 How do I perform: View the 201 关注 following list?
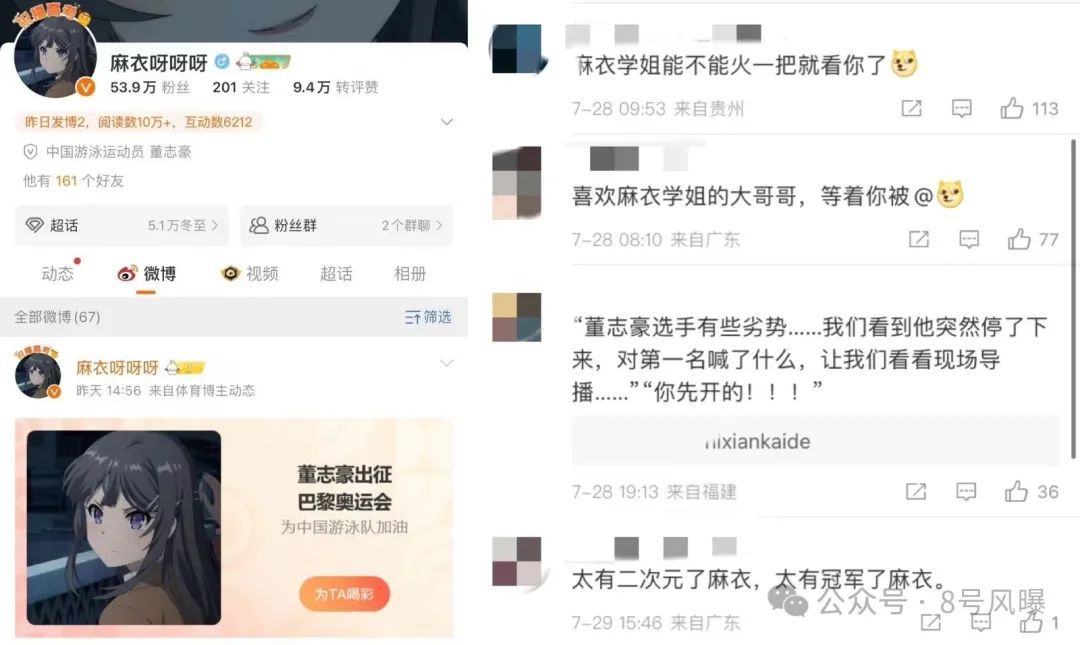[241, 87]
